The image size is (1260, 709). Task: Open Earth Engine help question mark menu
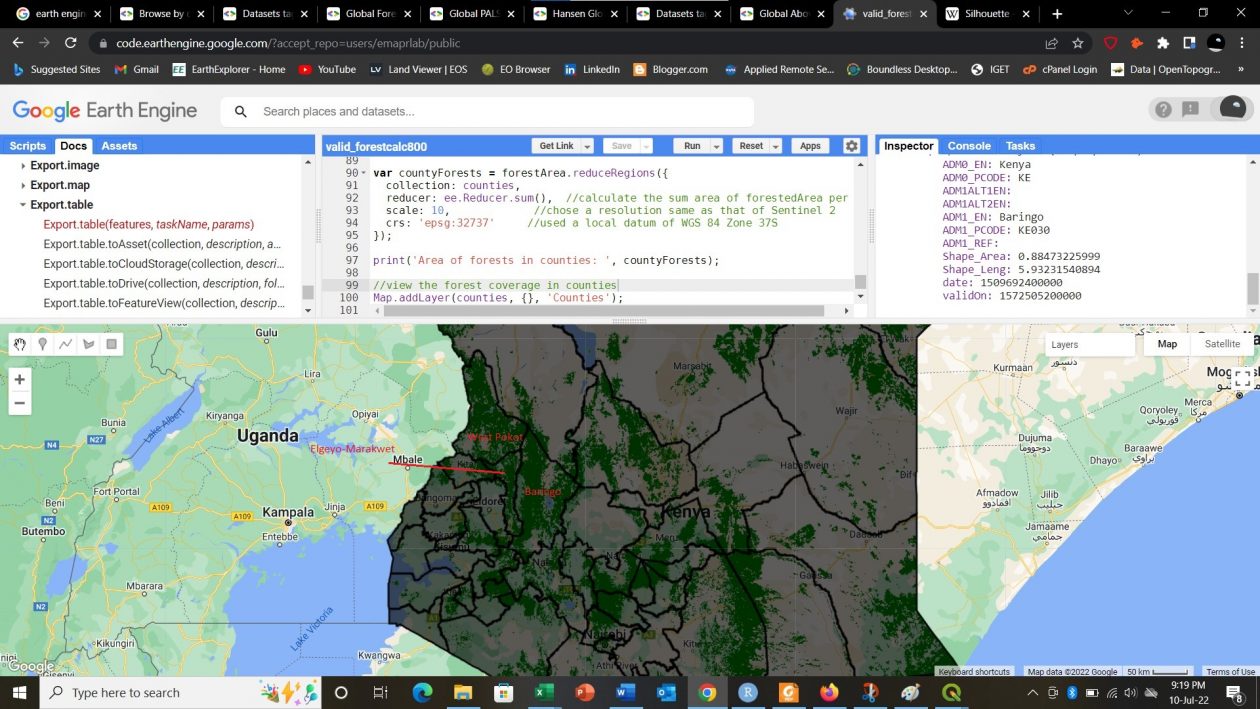pyautogui.click(x=1163, y=110)
